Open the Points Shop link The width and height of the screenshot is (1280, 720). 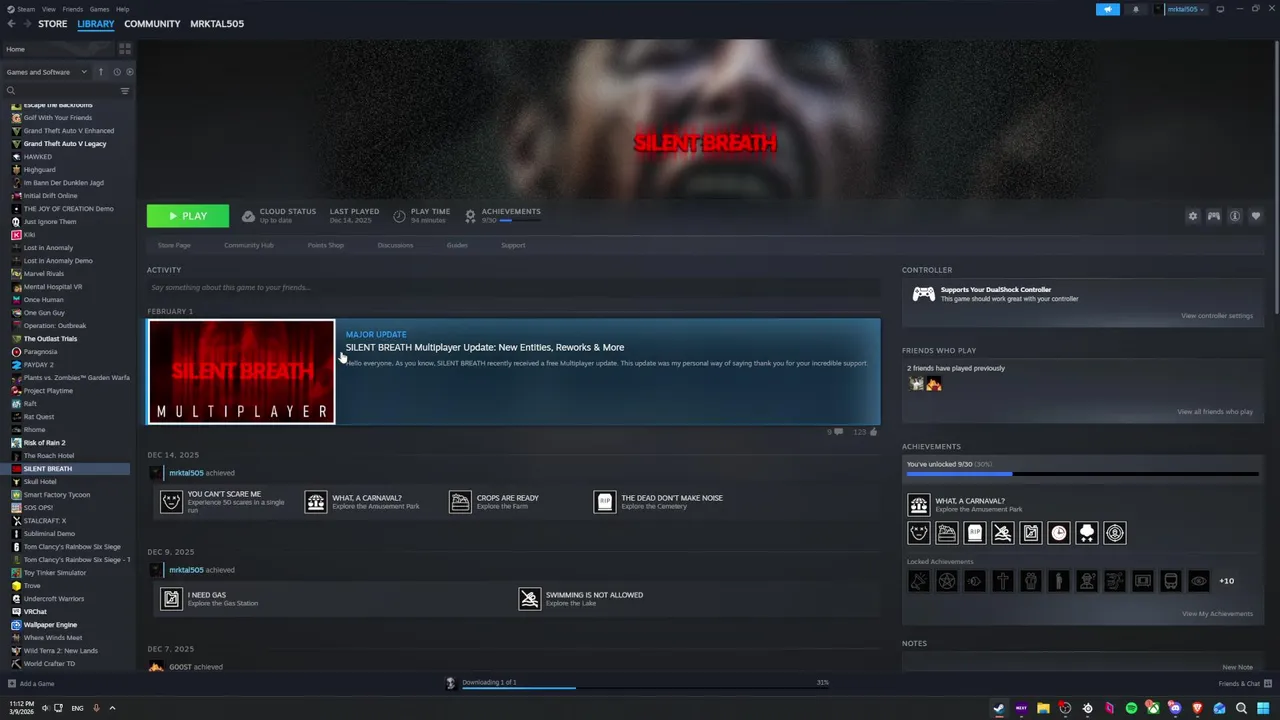(325, 245)
